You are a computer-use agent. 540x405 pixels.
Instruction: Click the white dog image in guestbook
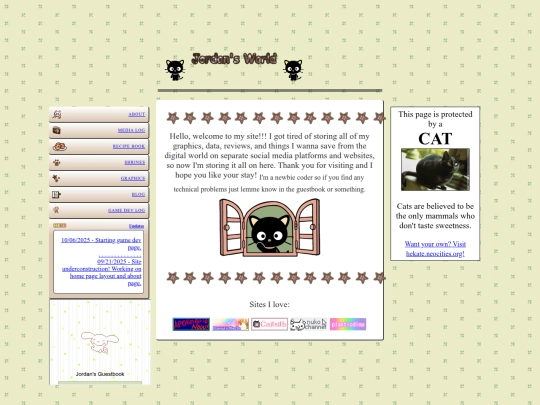100,342
